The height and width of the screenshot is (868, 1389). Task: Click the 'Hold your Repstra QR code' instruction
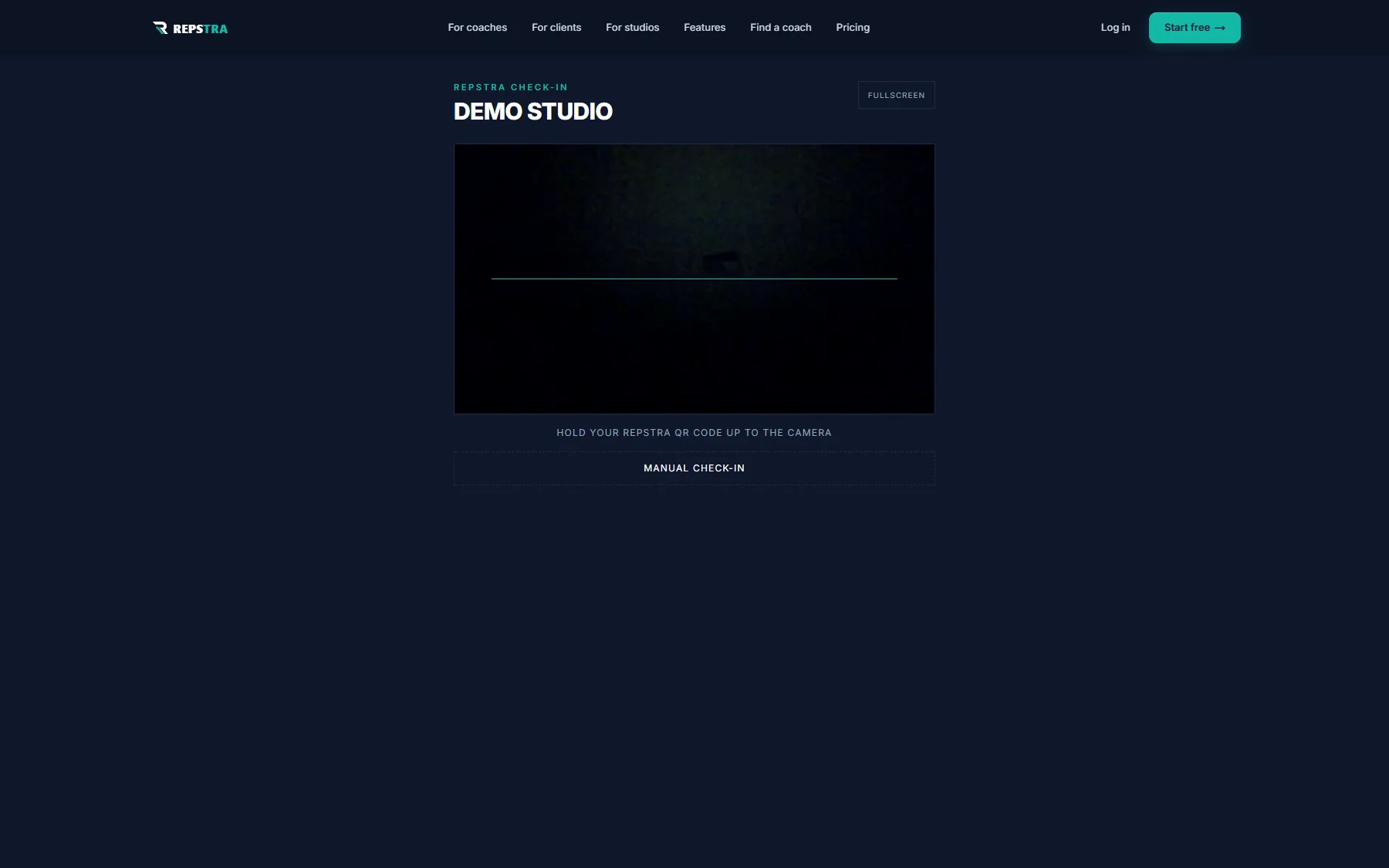[694, 433]
